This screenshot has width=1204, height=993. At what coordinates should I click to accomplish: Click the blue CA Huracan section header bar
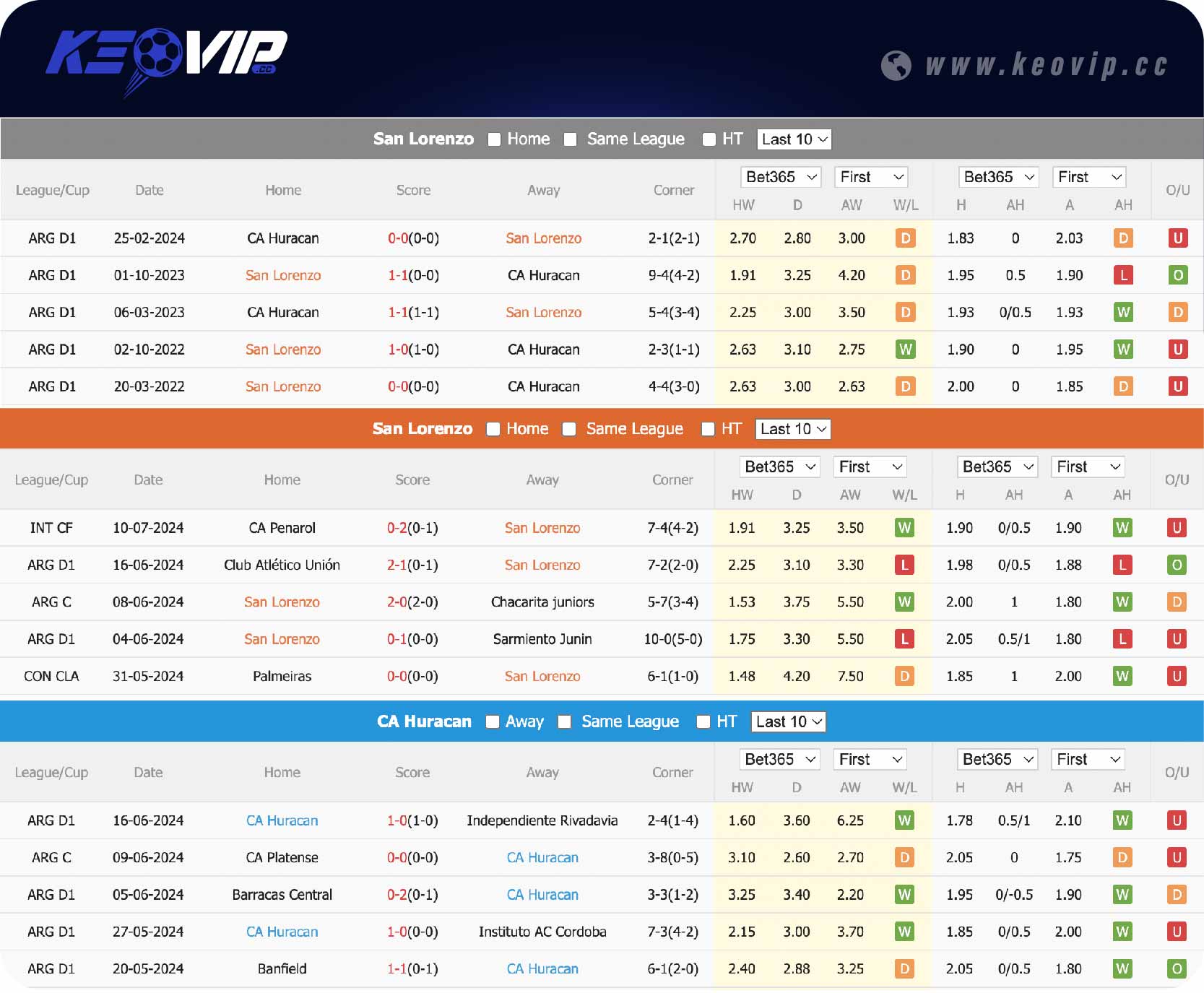click(x=217, y=721)
